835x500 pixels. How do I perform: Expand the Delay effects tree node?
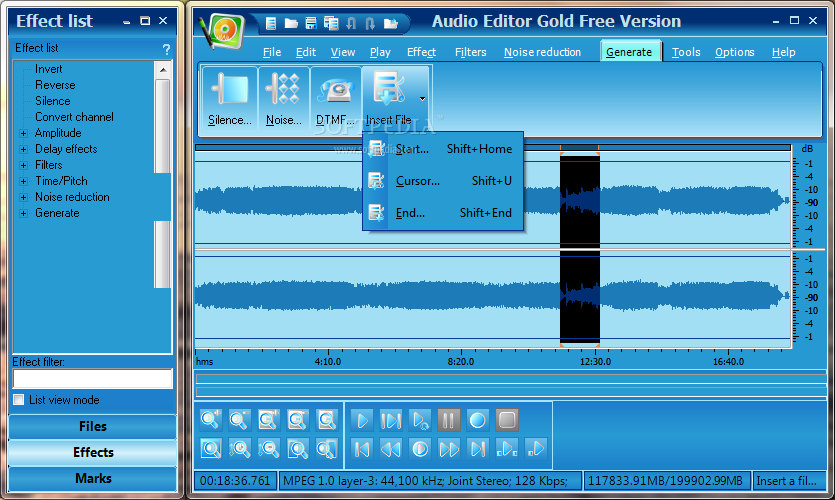[23, 149]
